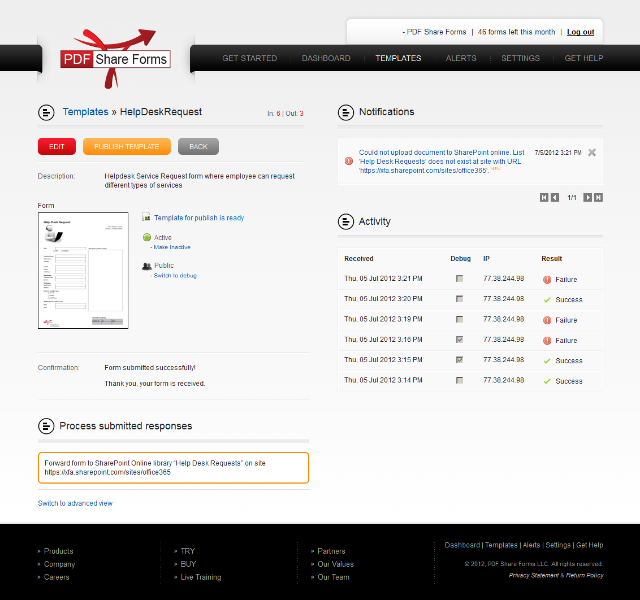Click Template for publish is ready link
This screenshot has width=640, height=600.
199,218
